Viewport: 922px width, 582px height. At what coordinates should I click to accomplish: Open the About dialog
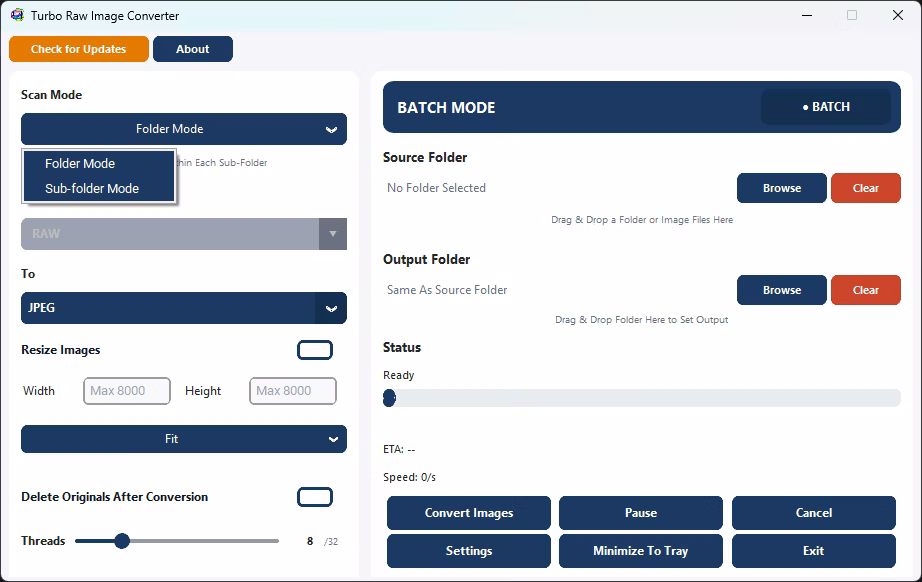[x=193, y=49]
